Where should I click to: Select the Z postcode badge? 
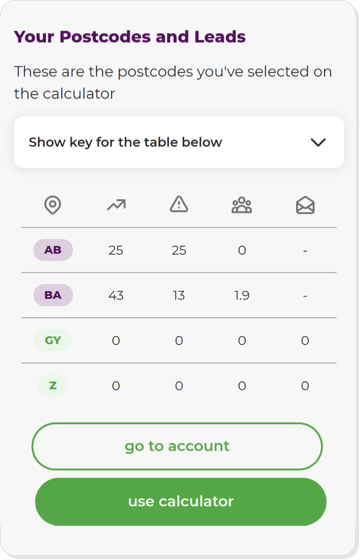[53, 386]
